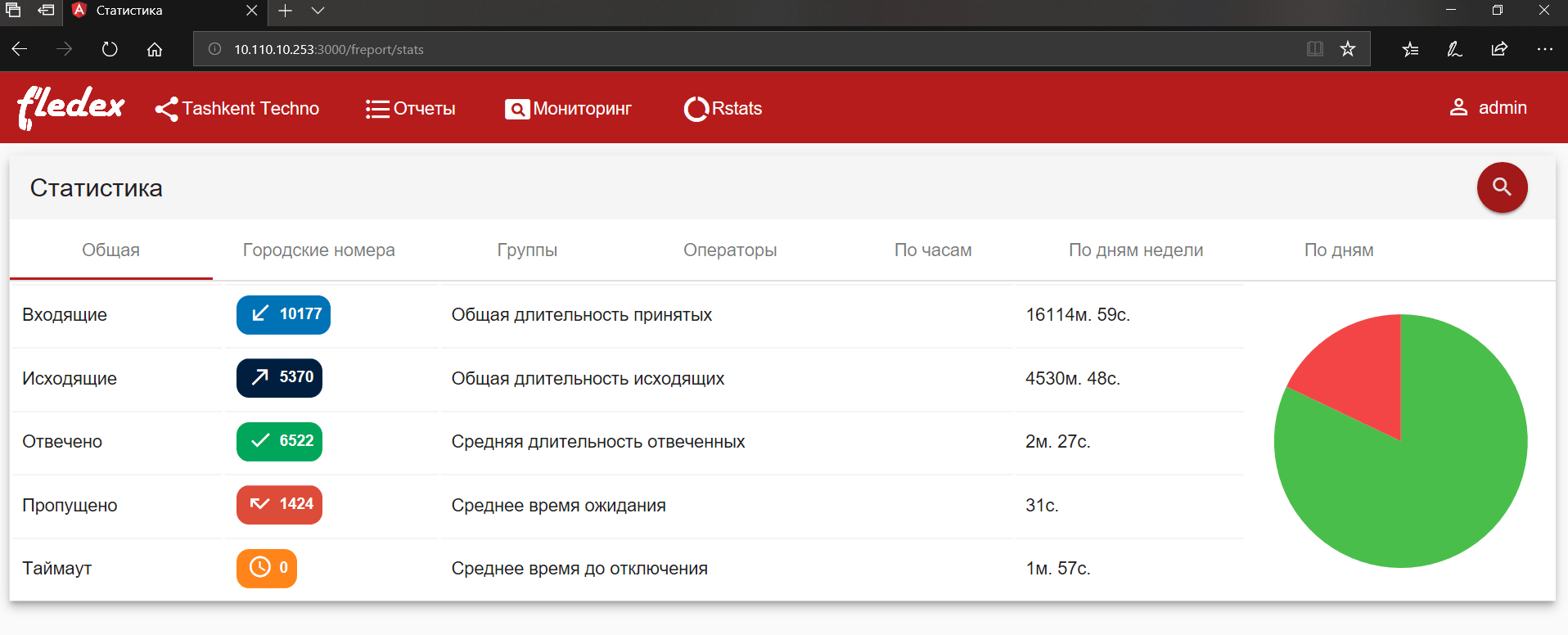This screenshot has width=1568, height=635.
Task: Select the По часам tab
Action: coord(933,250)
